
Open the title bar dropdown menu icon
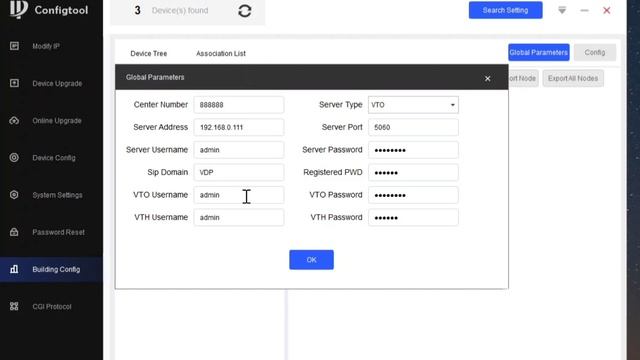pyautogui.click(x=562, y=10)
